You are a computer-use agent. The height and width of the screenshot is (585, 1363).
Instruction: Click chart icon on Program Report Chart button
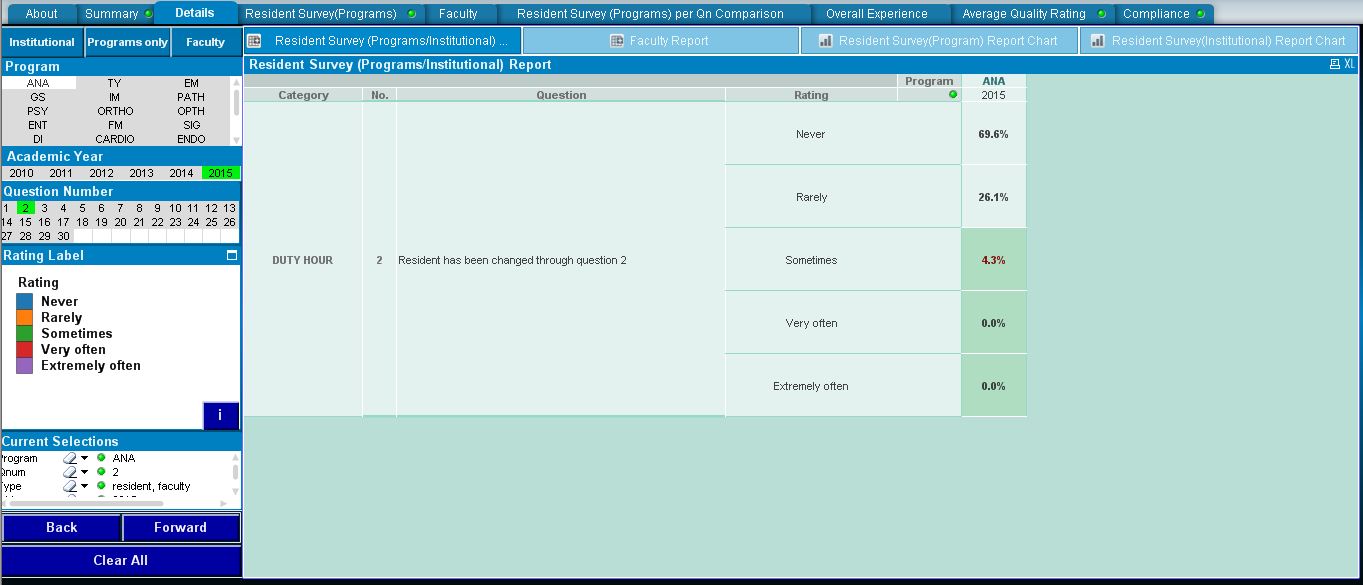point(826,41)
